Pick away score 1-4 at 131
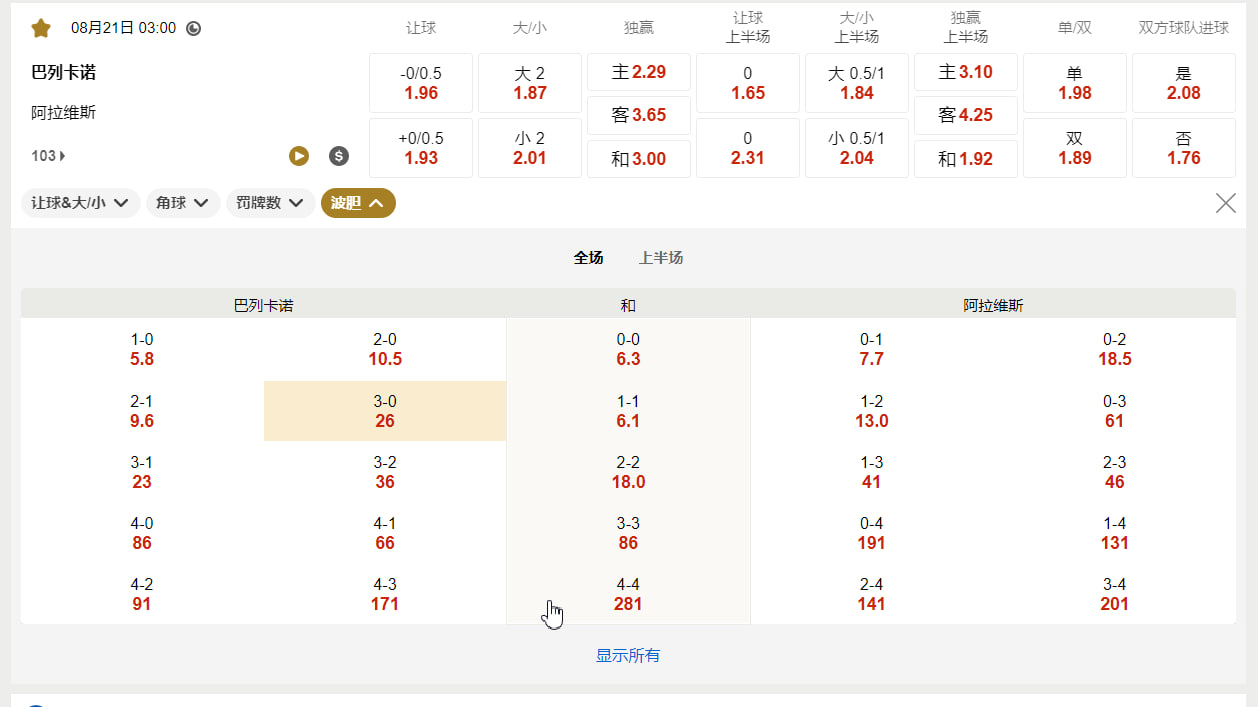This screenshot has height=707, width=1258. pyautogui.click(x=1115, y=533)
